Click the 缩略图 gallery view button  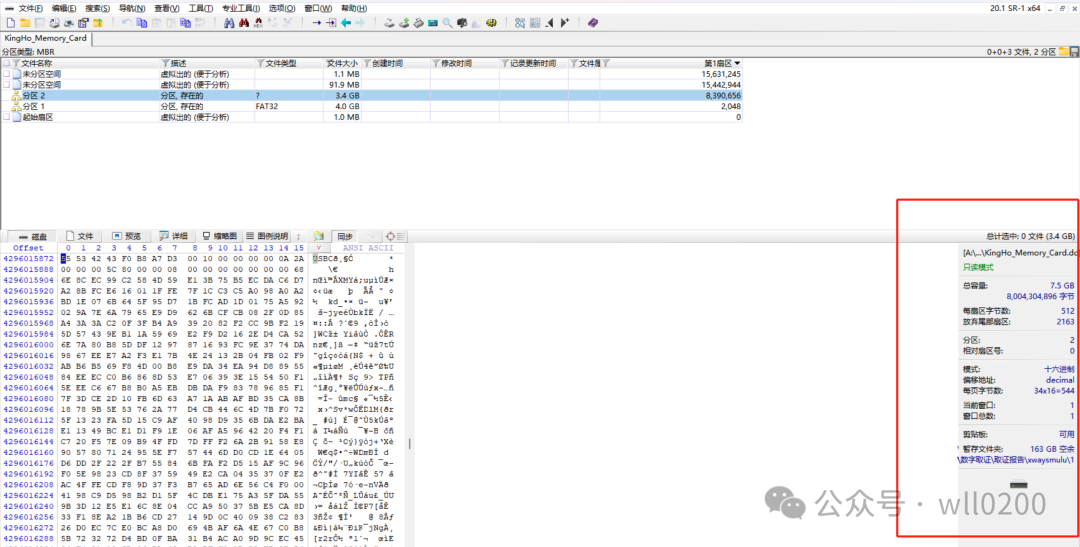coord(220,236)
